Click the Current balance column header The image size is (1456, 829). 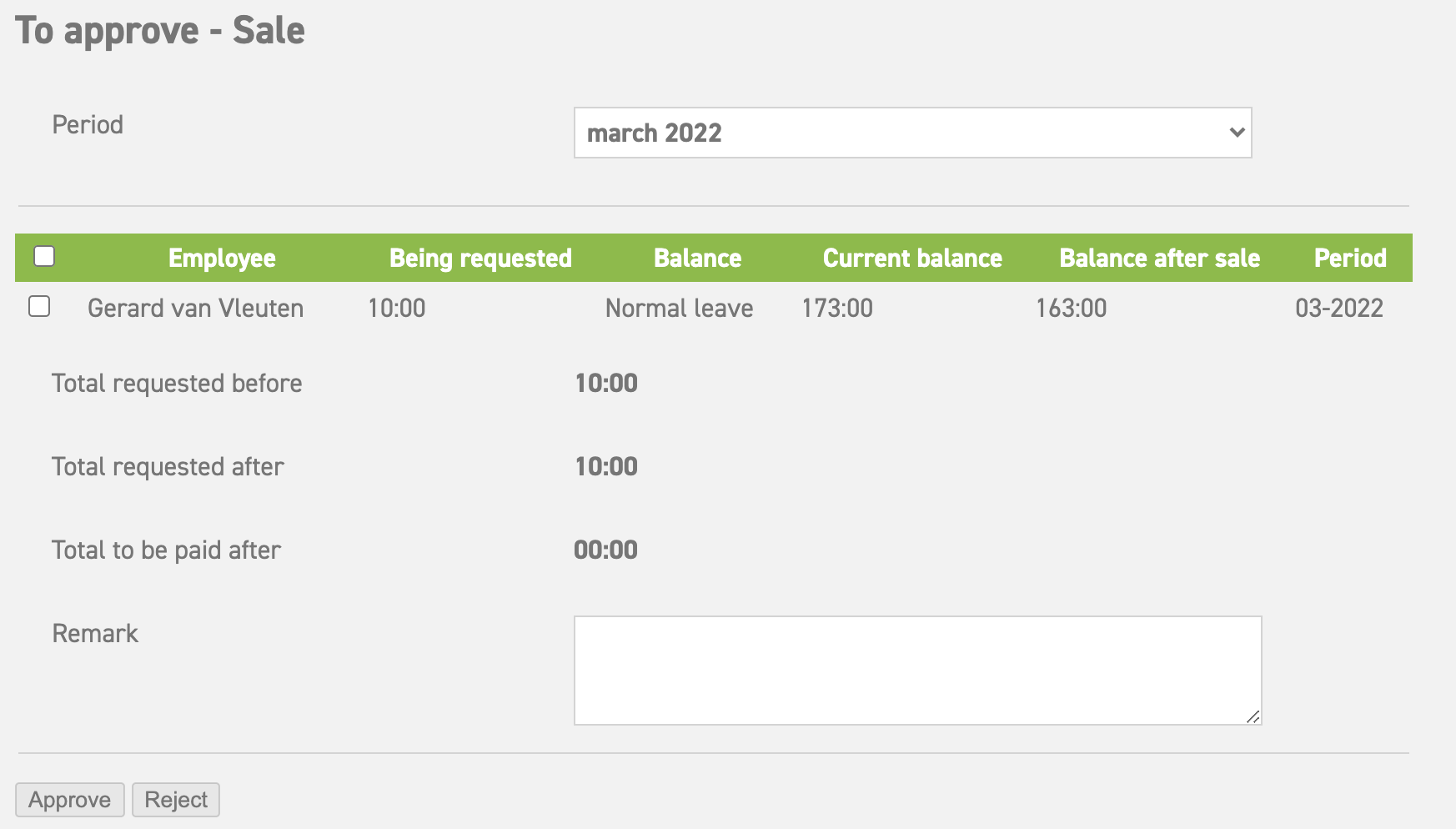click(912, 258)
